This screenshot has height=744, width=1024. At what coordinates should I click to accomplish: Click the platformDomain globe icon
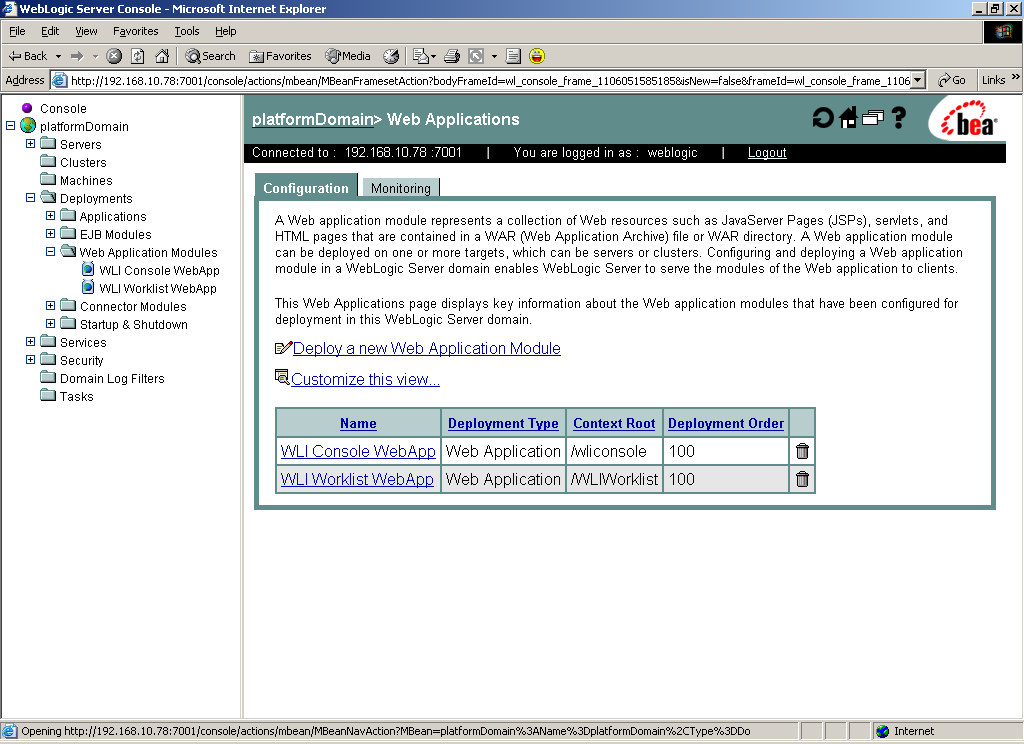[x=28, y=125]
